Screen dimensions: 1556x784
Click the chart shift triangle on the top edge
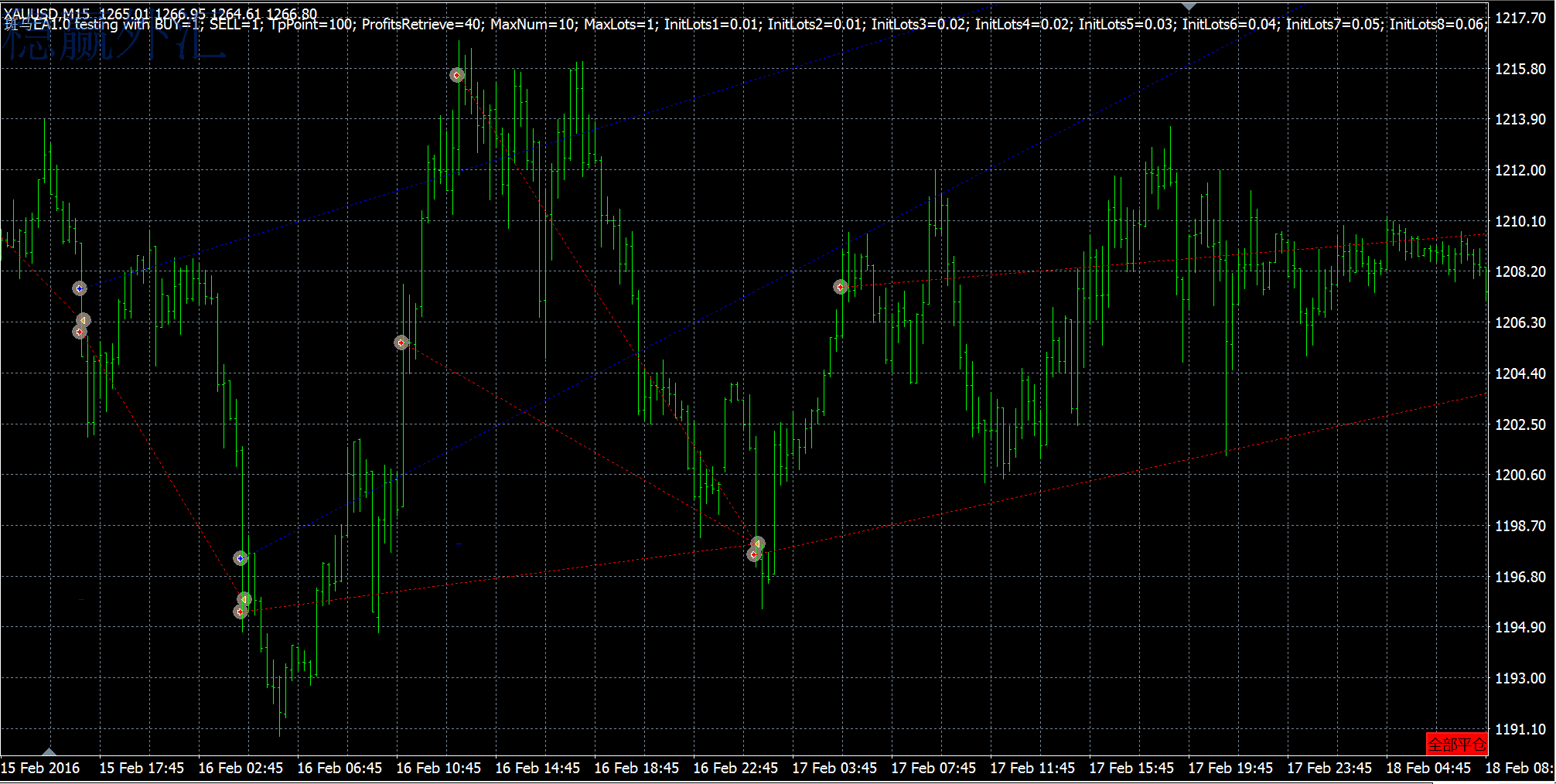point(1189,5)
